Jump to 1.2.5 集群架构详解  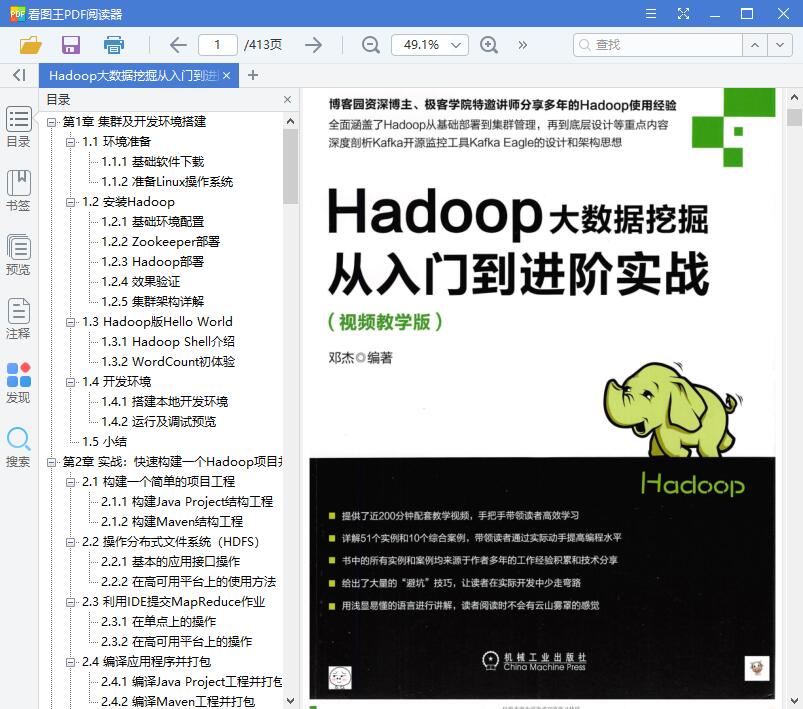click(153, 302)
